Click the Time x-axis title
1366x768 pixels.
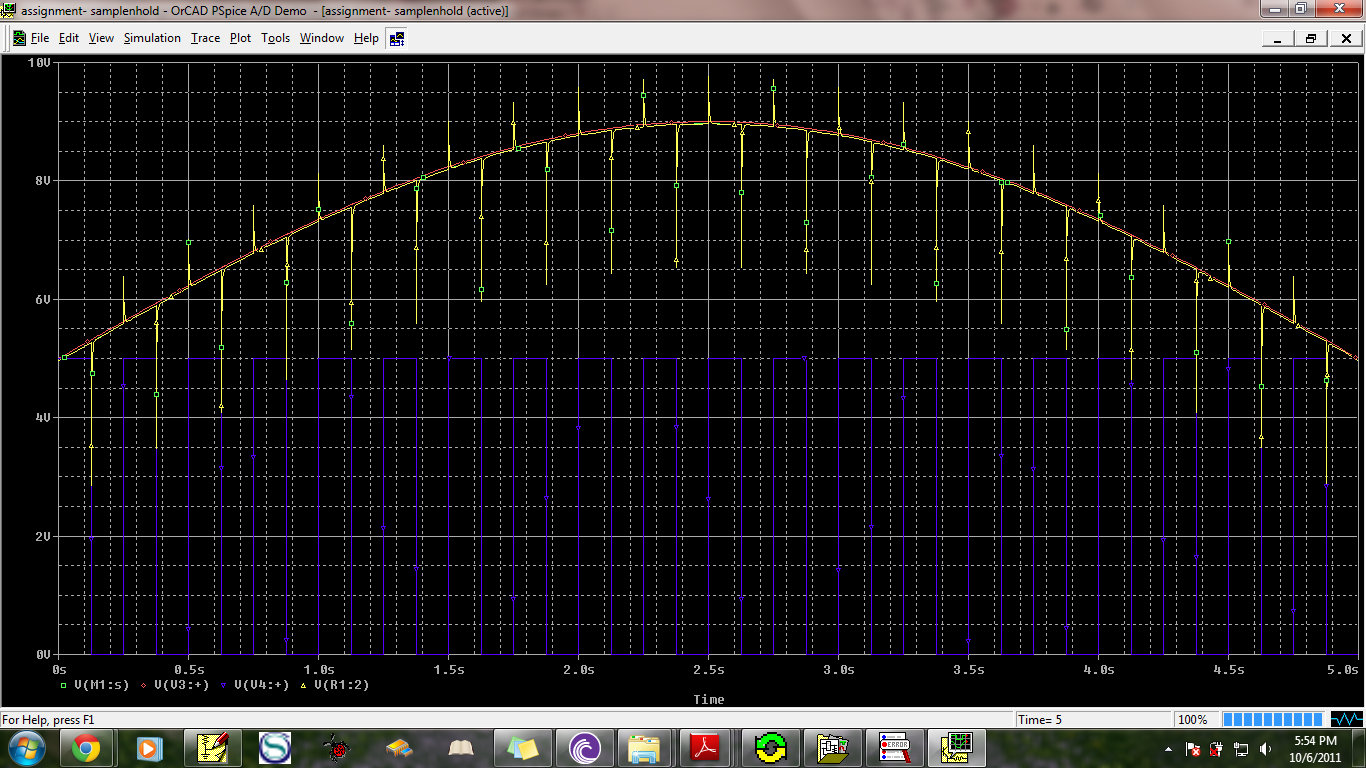708,699
